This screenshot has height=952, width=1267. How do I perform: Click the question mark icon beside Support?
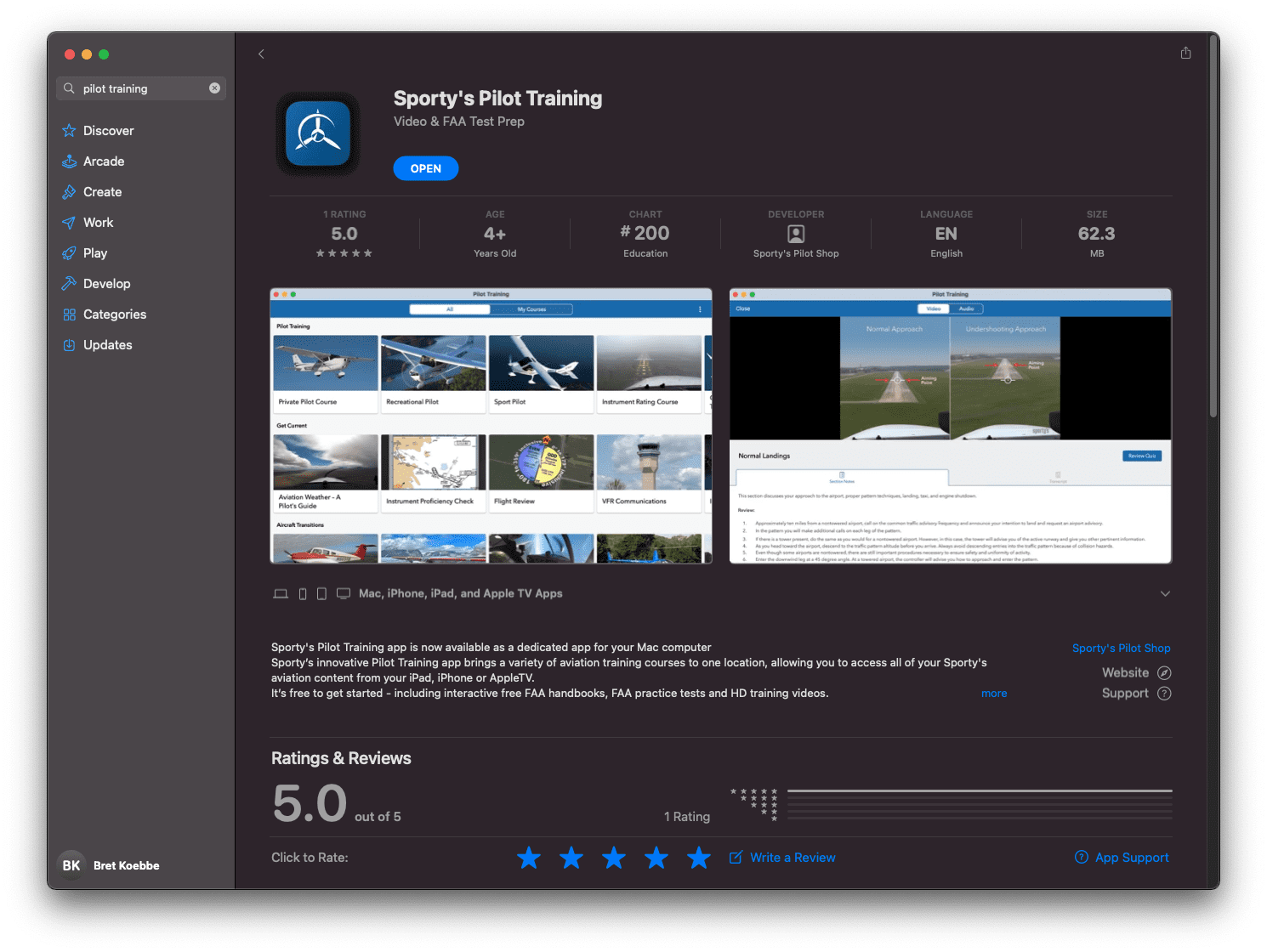pyautogui.click(x=1164, y=693)
